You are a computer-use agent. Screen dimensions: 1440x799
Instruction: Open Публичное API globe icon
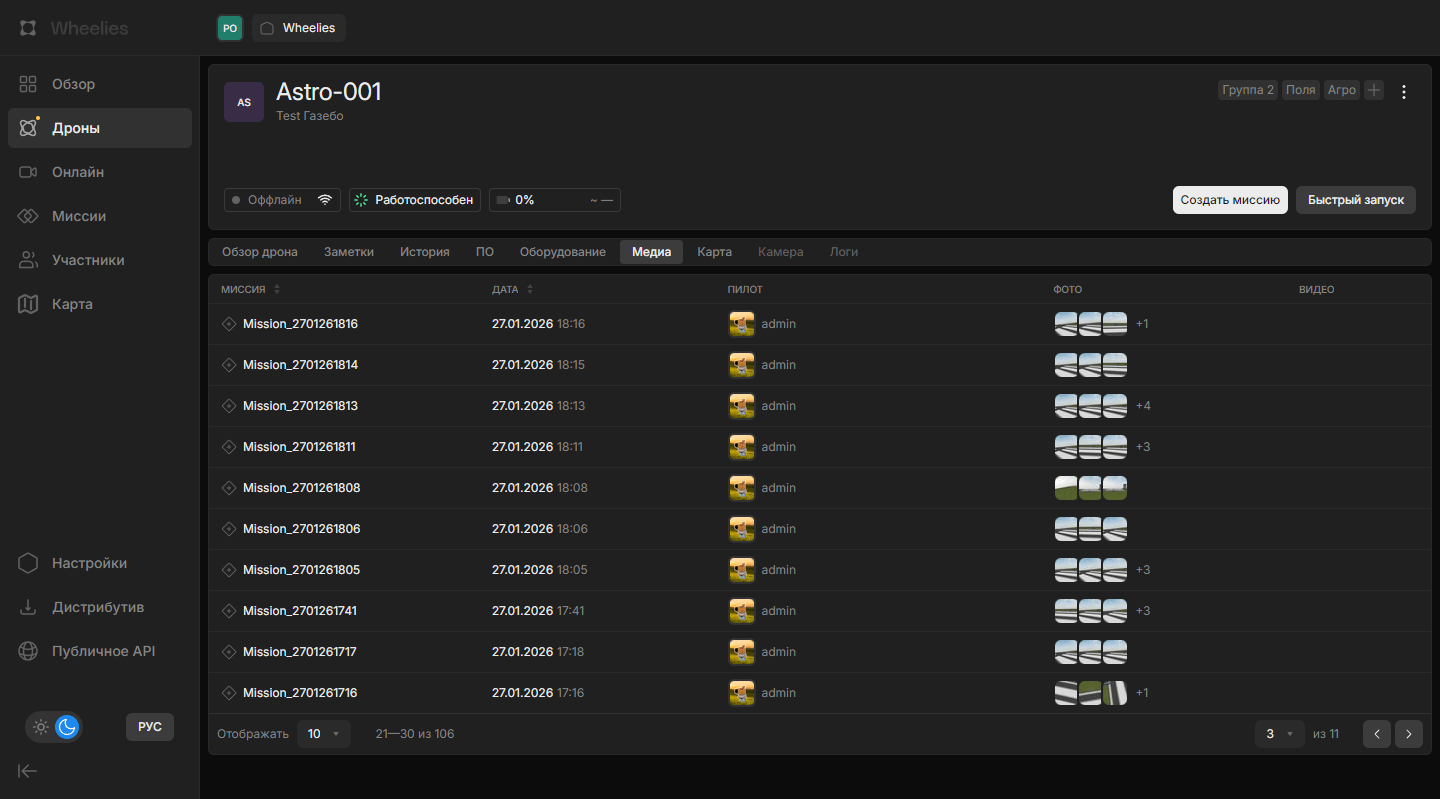tap(28, 651)
